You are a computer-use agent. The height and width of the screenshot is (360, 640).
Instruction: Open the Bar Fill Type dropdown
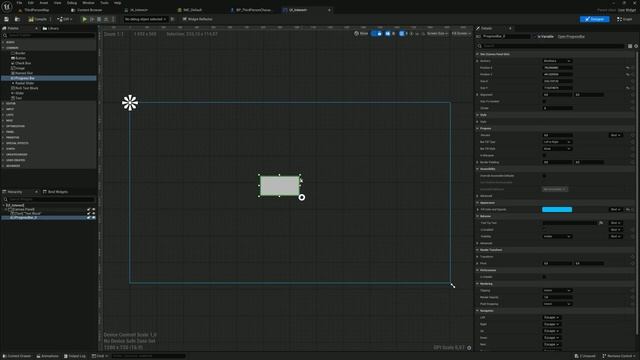point(557,142)
